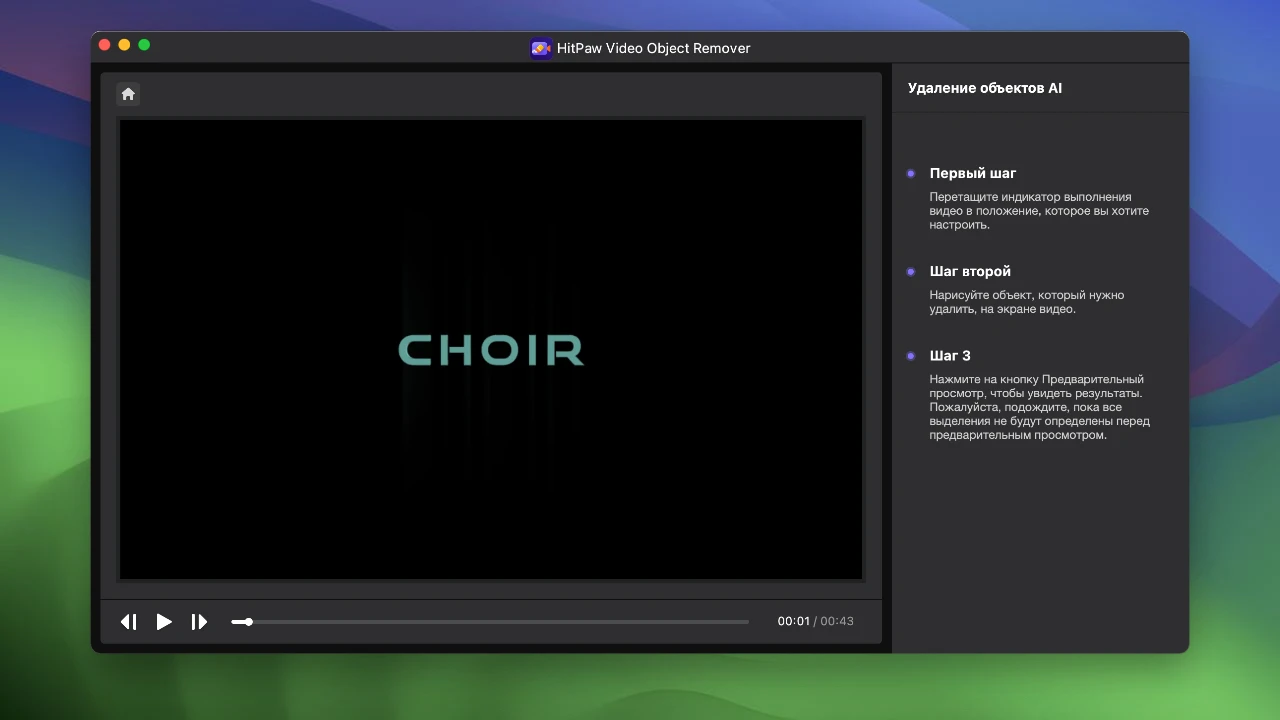Click the purple bullet beside "Шаг второй"
The width and height of the screenshot is (1280, 720).
click(x=911, y=271)
